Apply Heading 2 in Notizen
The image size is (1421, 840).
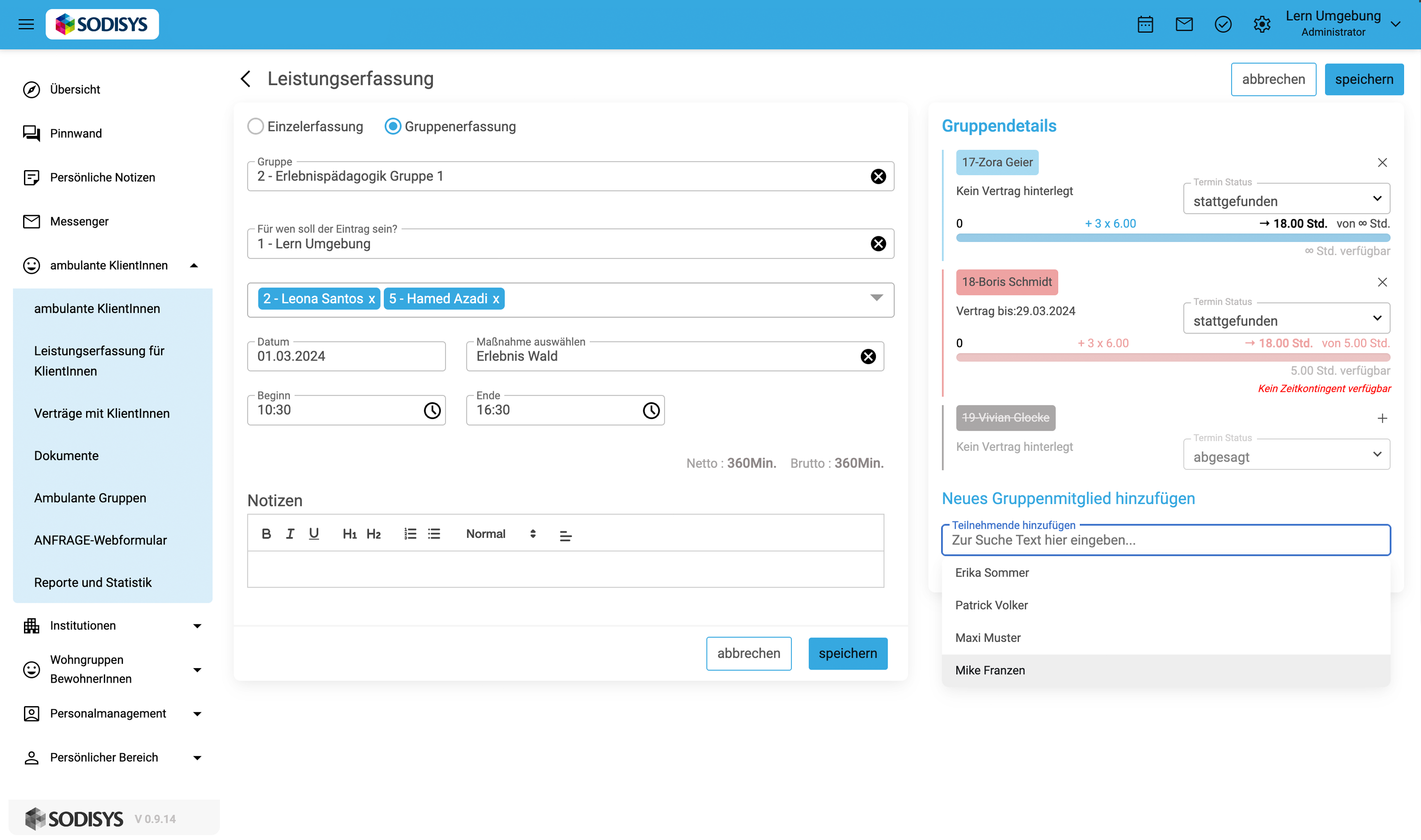point(373,534)
